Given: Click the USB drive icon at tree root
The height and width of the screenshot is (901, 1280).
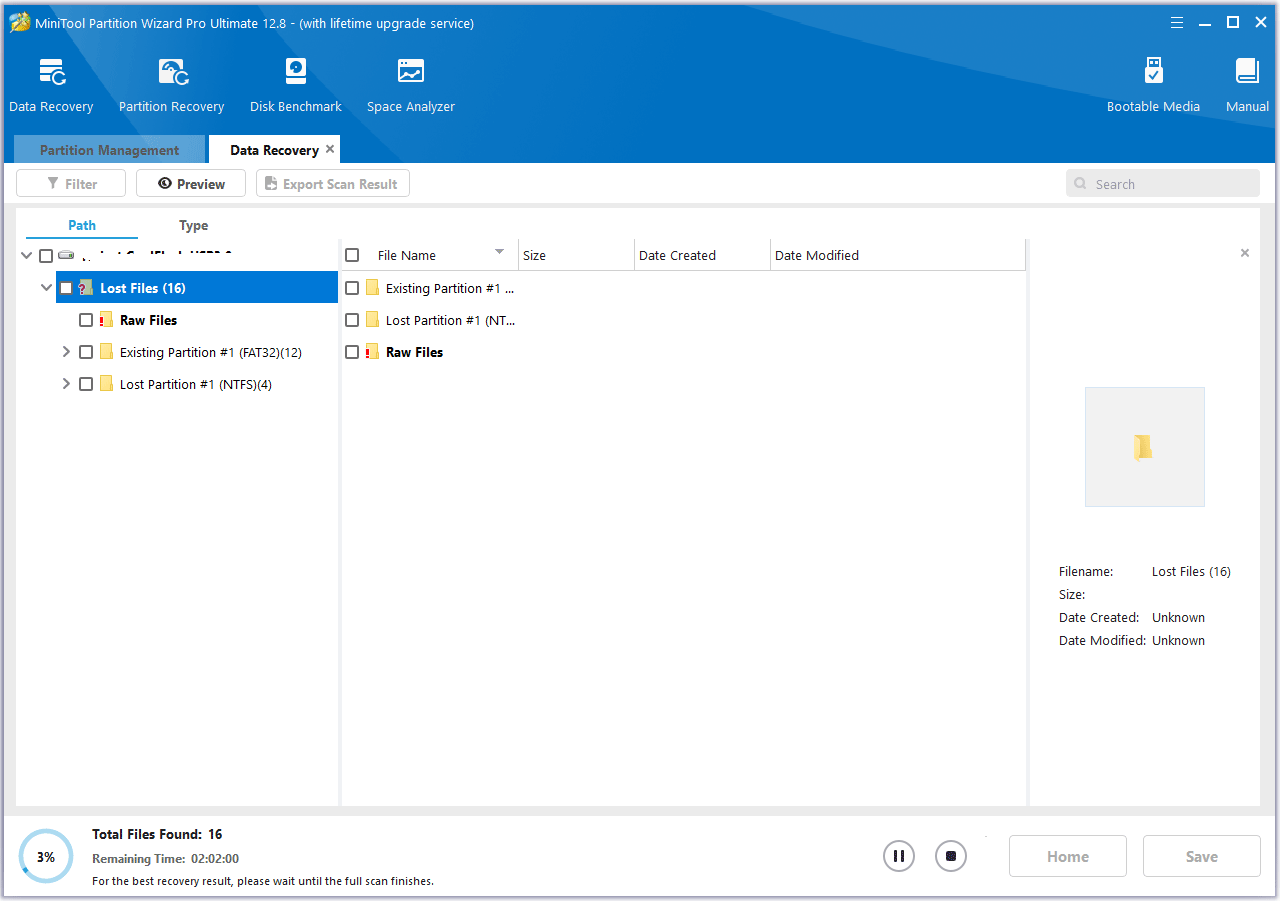Looking at the screenshot, I should pos(66,255).
